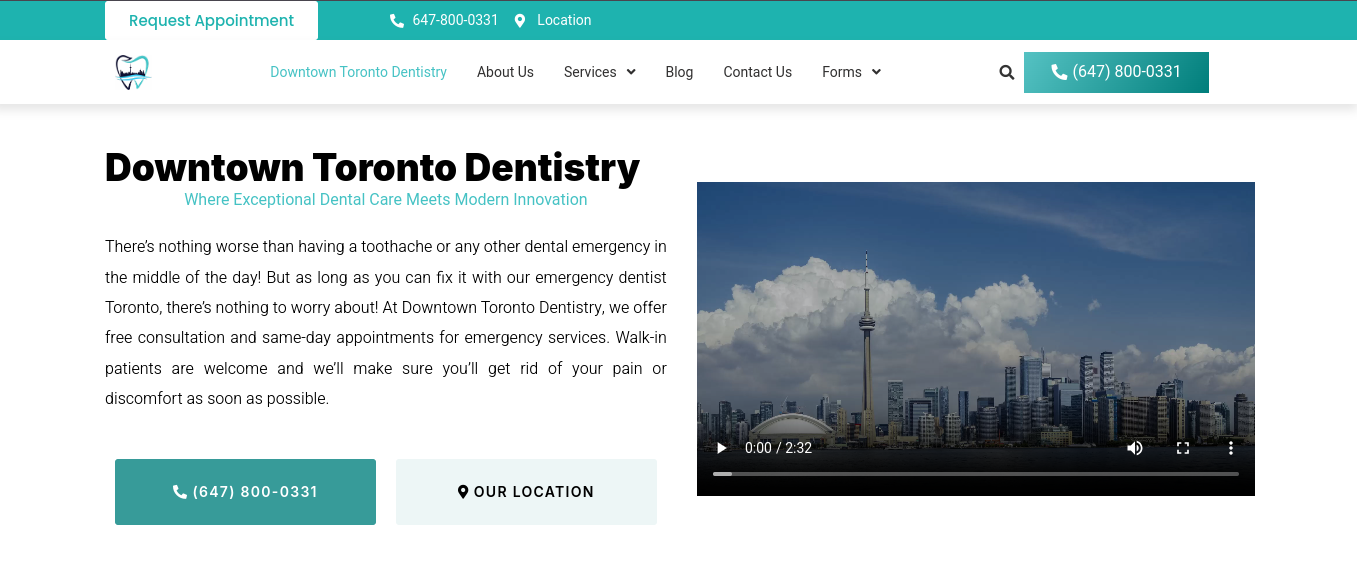Go to the About Us page
Image resolution: width=1357 pixels, height=577 pixels.
[x=505, y=72]
